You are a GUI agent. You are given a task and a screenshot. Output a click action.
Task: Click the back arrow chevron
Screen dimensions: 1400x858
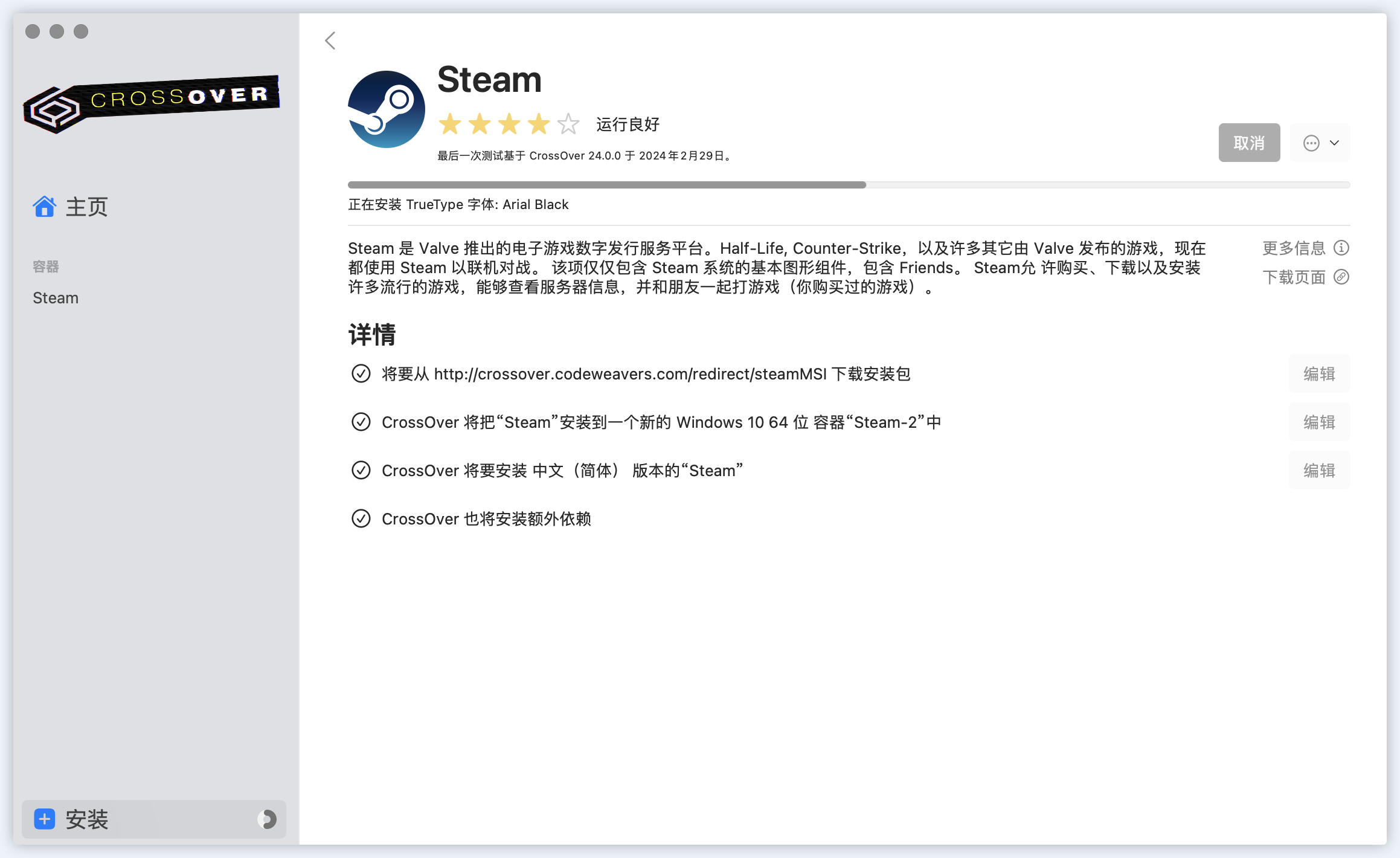click(330, 40)
